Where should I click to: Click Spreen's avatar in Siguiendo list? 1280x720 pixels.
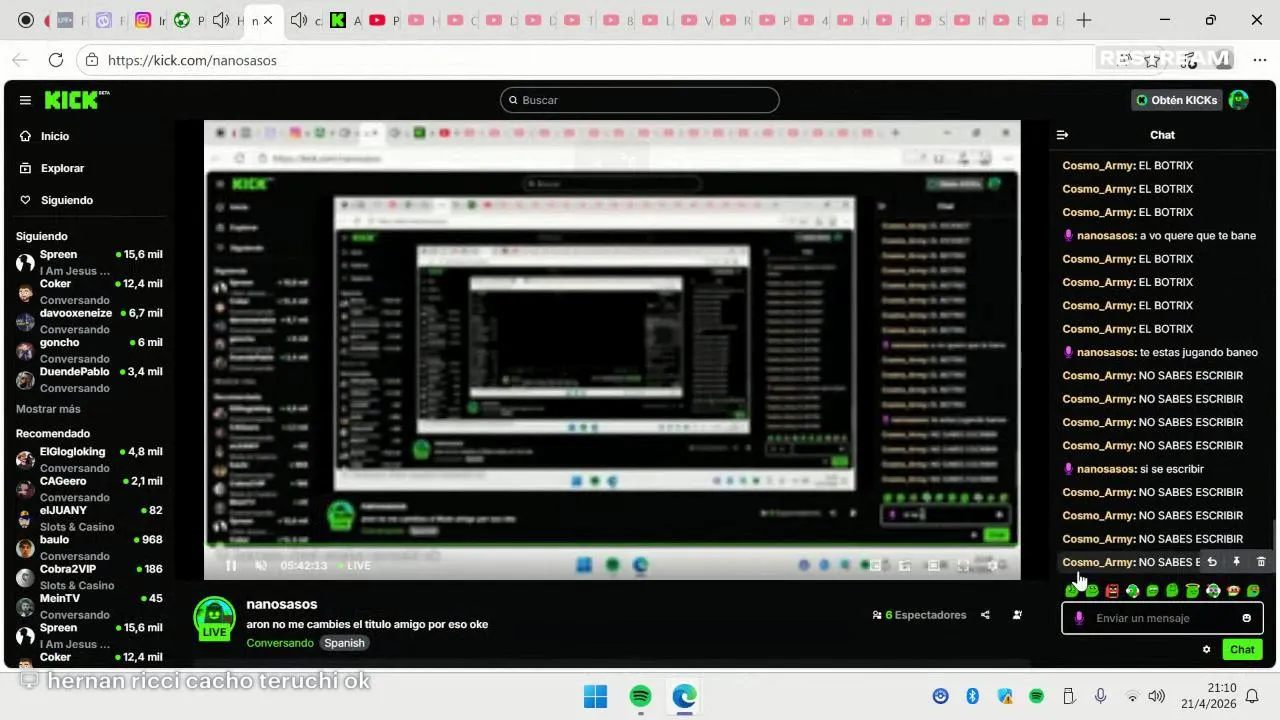[x=25, y=263]
